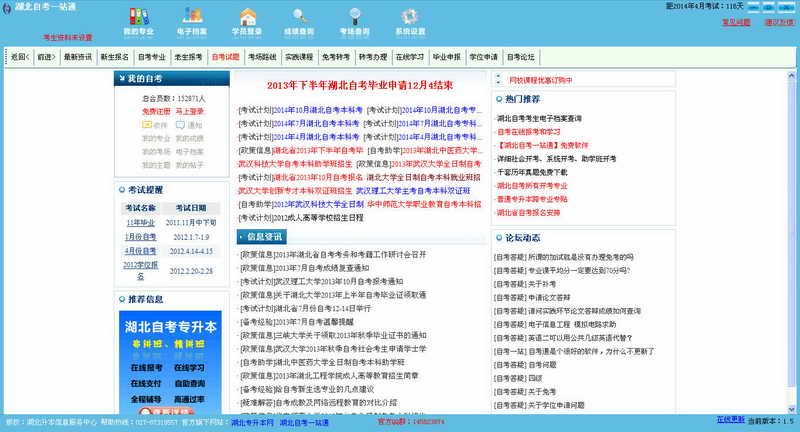Click the 前进 forward navigation button
The image size is (800, 432).
(46, 57)
